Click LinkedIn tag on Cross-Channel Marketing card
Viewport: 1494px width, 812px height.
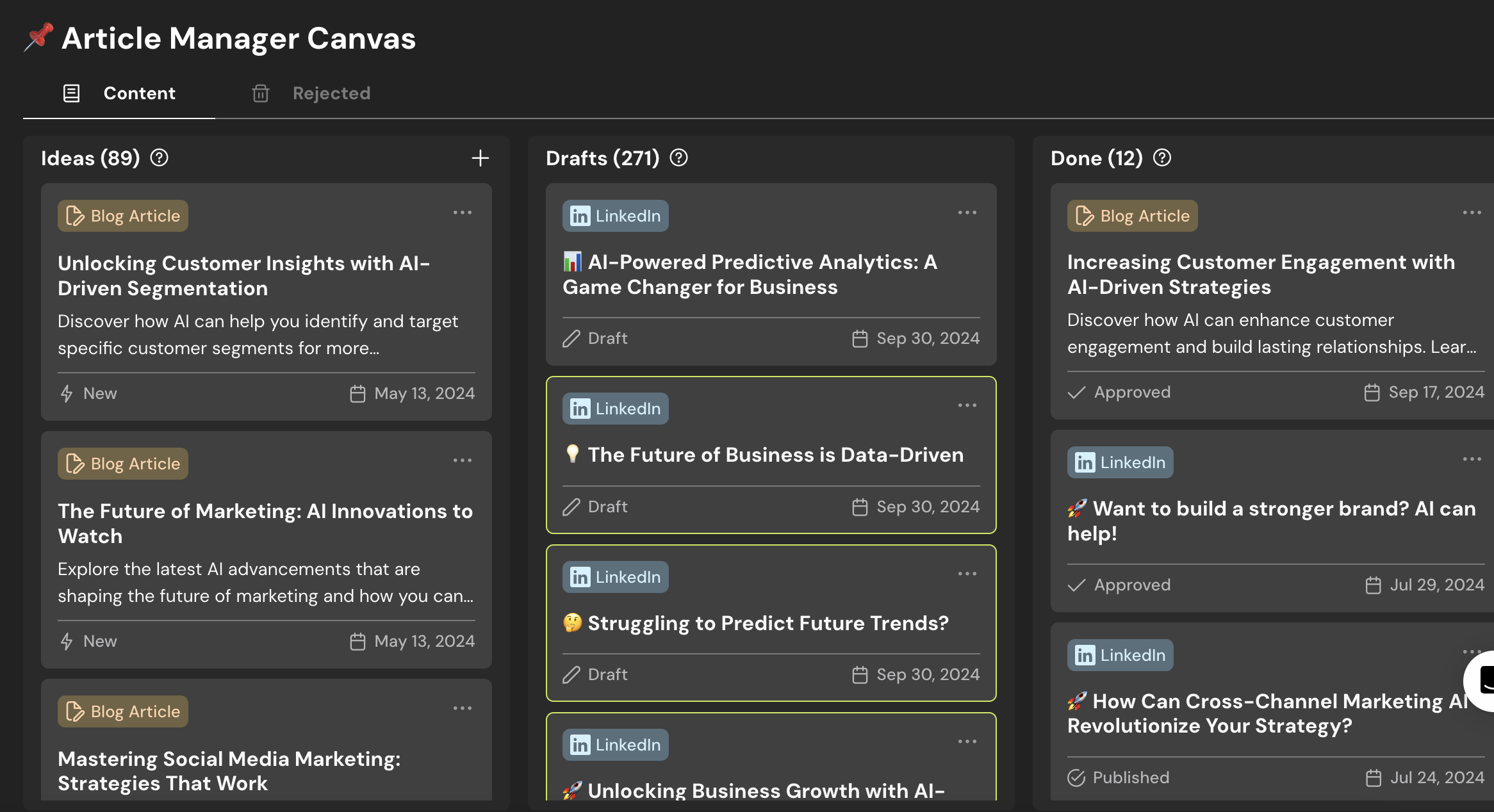point(1120,655)
